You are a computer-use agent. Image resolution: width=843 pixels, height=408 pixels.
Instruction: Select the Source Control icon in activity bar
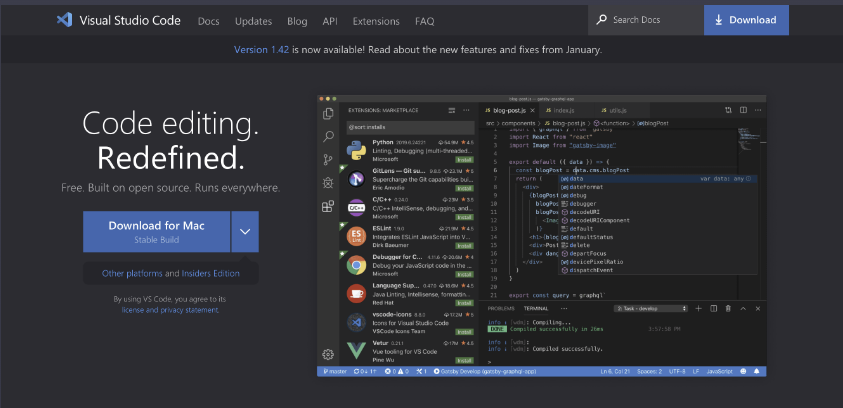pyautogui.click(x=327, y=160)
